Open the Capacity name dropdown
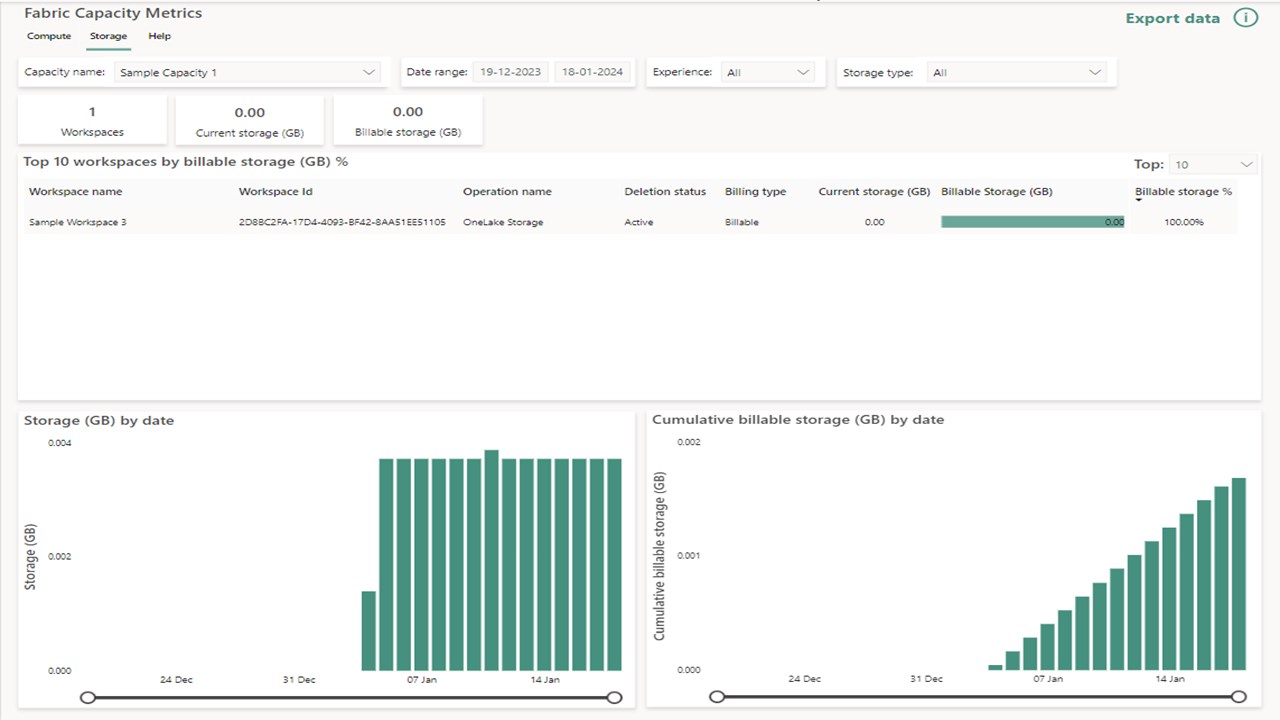The image size is (1280, 720). [369, 72]
